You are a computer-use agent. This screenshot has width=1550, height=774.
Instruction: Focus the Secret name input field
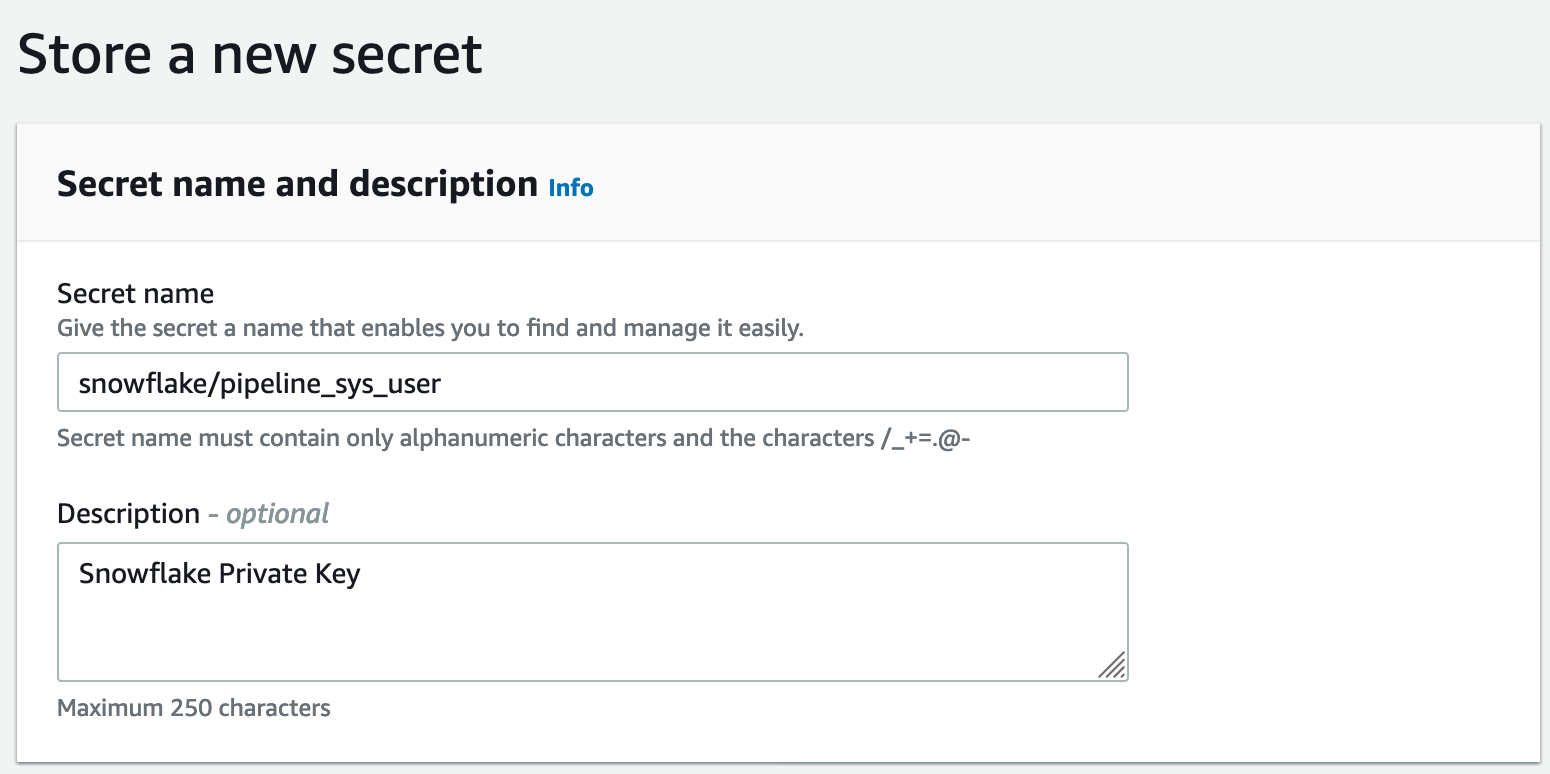pos(593,382)
